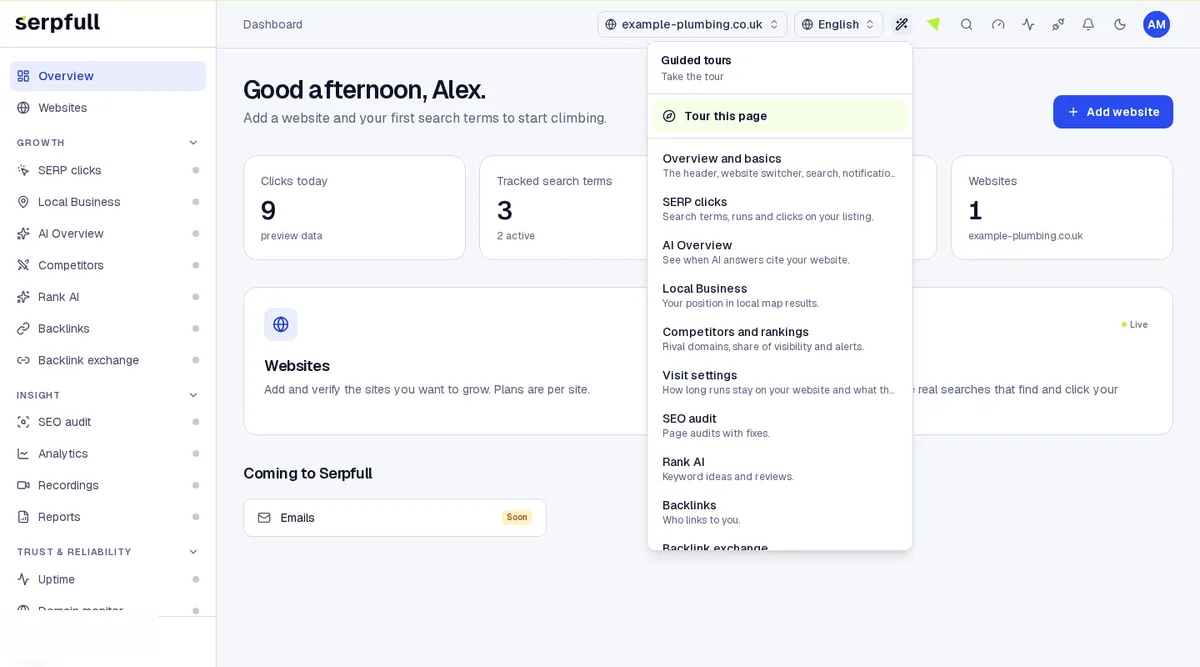
Task: Start the Competitors and rankings tour
Action: point(780,339)
